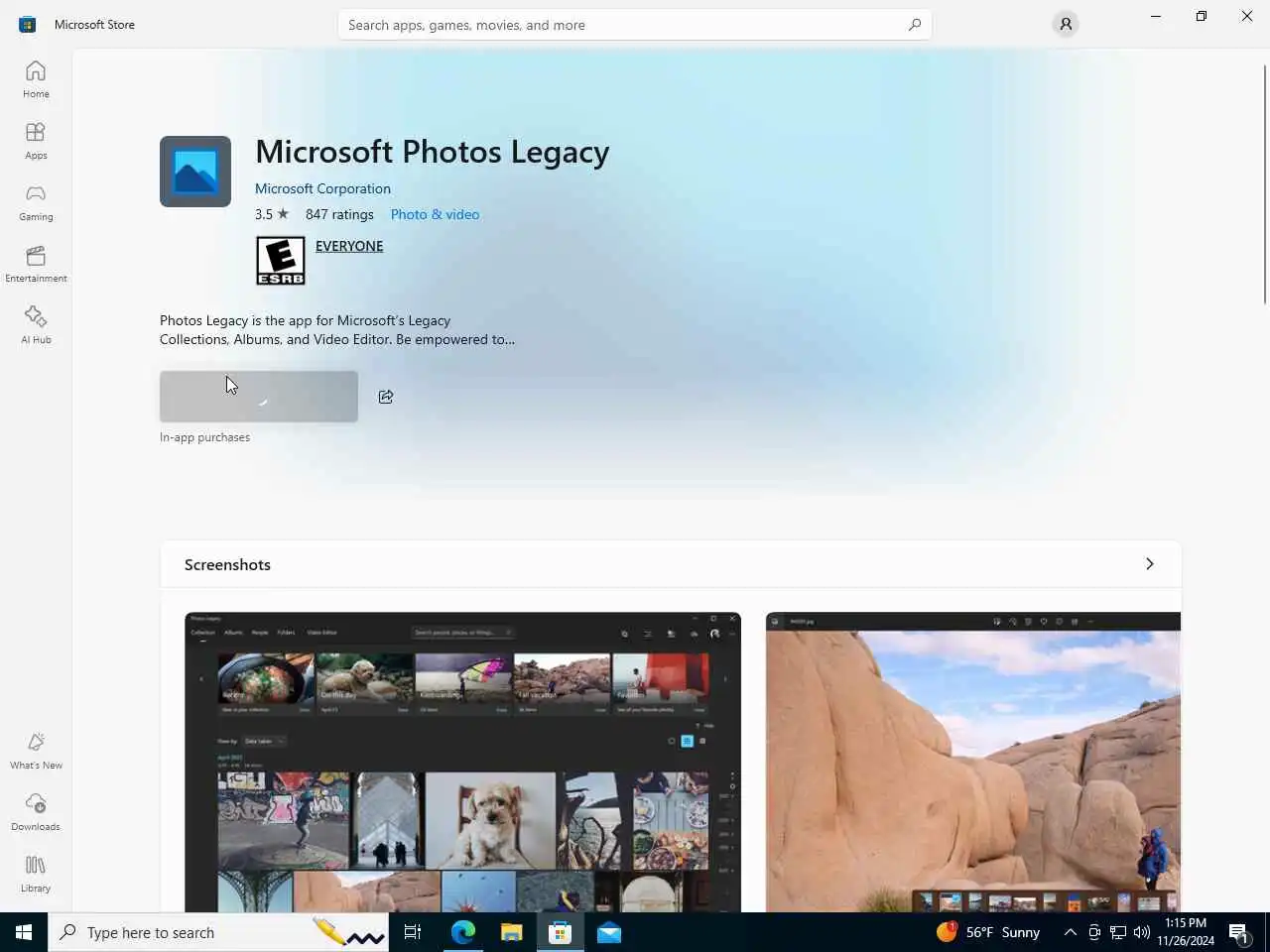This screenshot has height=952, width=1270.
Task: Open the AI Hub section
Action: (36, 325)
